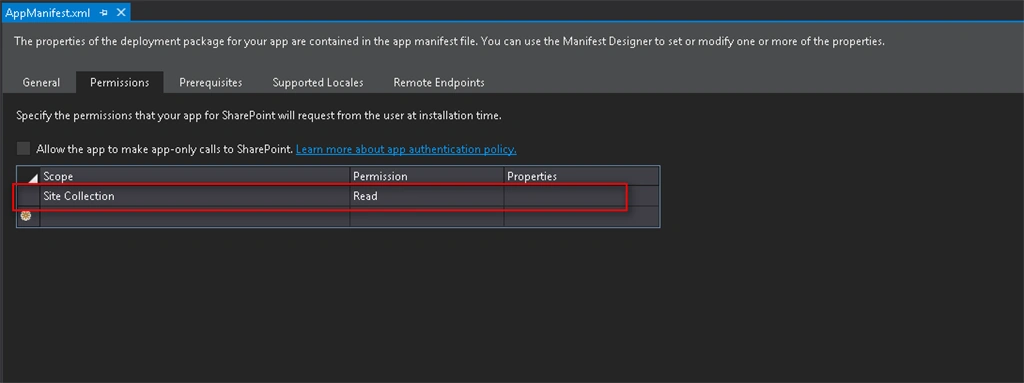Open Learn more about app authentication policy link
Image resolution: width=1024 pixels, height=383 pixels.
pyautogui.click(x=406, y=150)
